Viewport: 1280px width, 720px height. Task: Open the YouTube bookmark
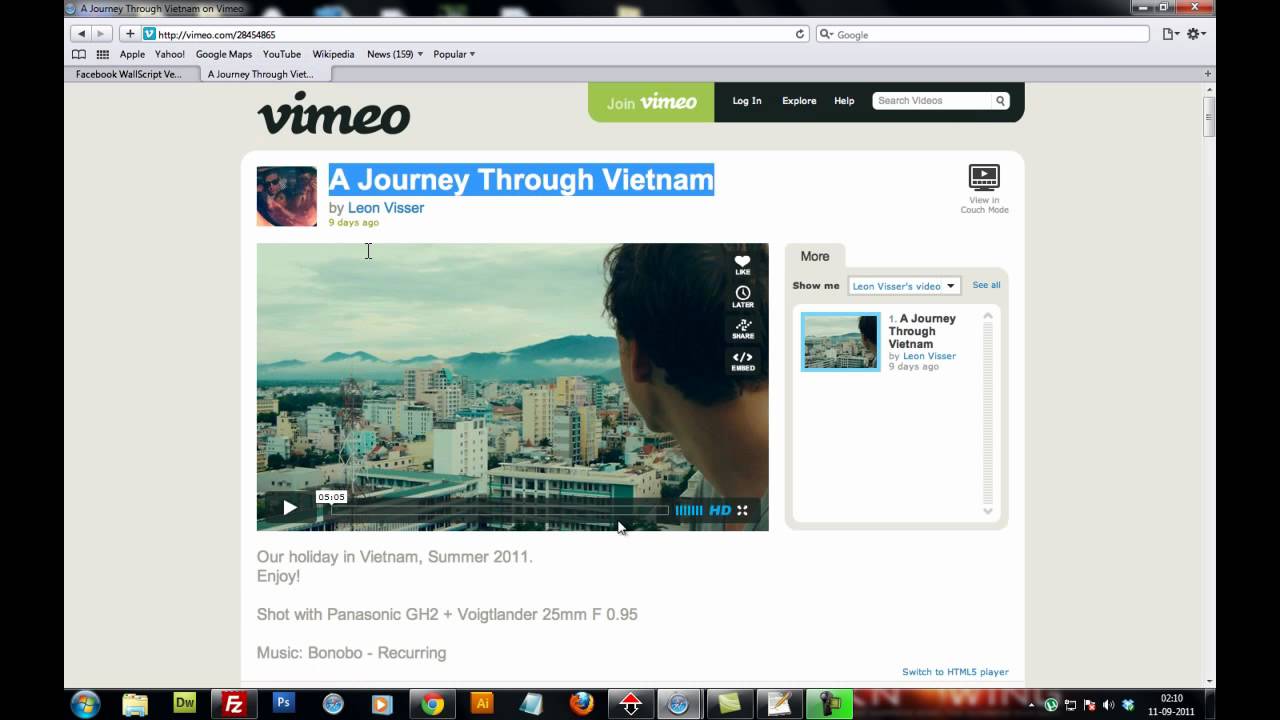pyautogui.click(x=282, y=54)
